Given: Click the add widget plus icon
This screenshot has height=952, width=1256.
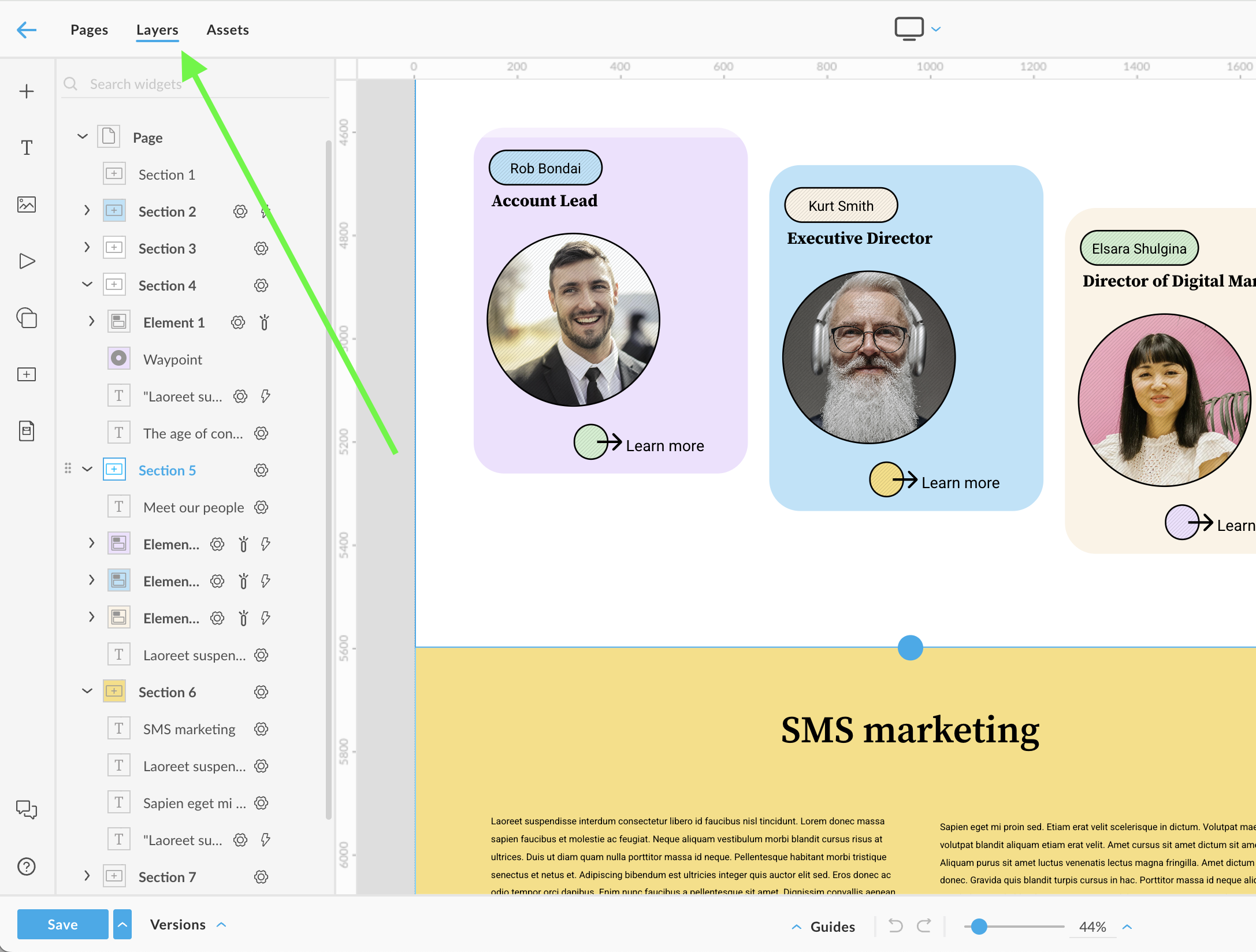Looking at the screenshot, I should point(27,91).
